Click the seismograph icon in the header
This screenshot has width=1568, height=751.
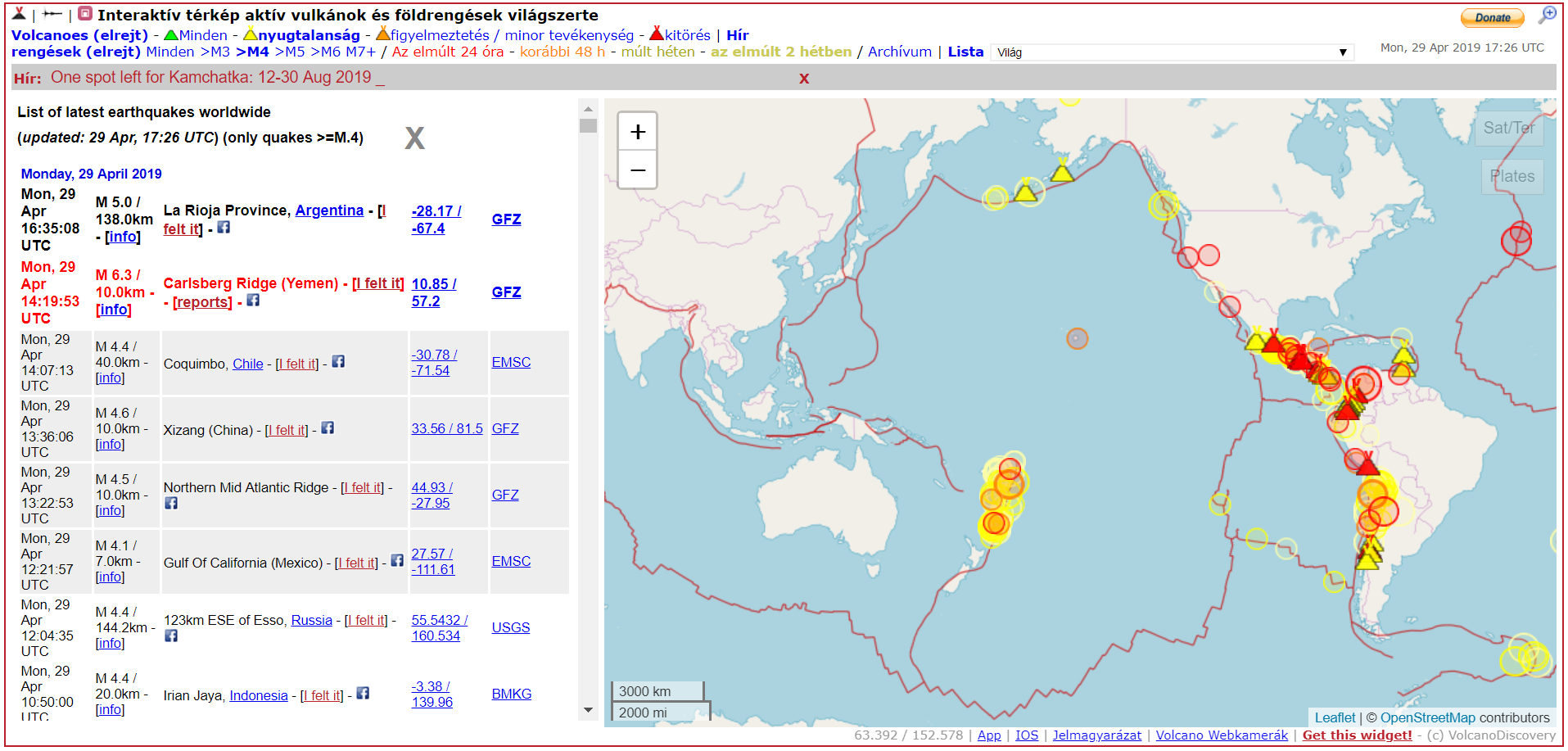(x=52, y=14)
